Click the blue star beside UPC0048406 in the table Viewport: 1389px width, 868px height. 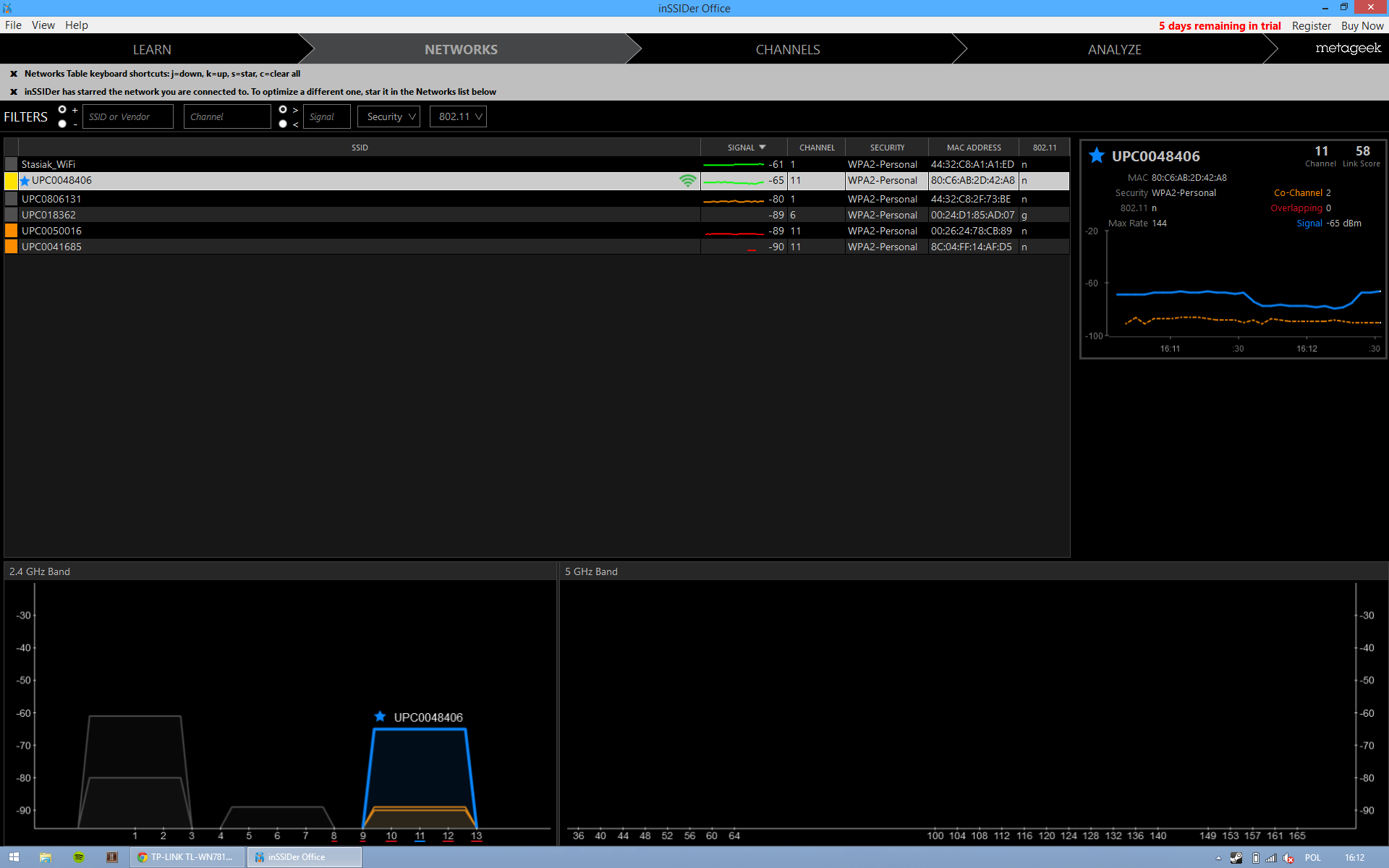point(25,181)
